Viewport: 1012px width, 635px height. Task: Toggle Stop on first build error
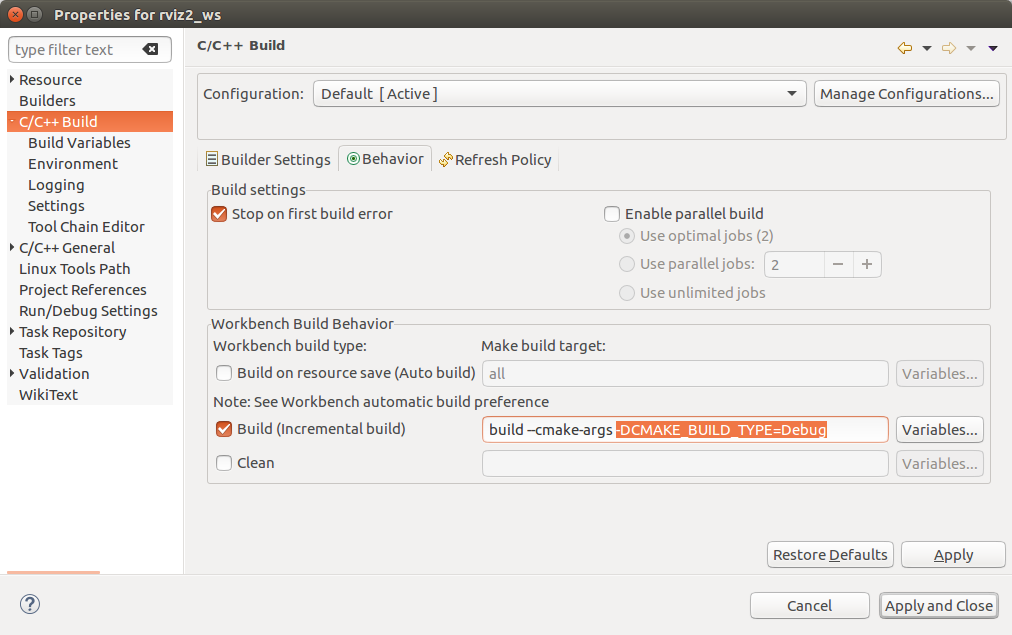click(x=220, y=214)
